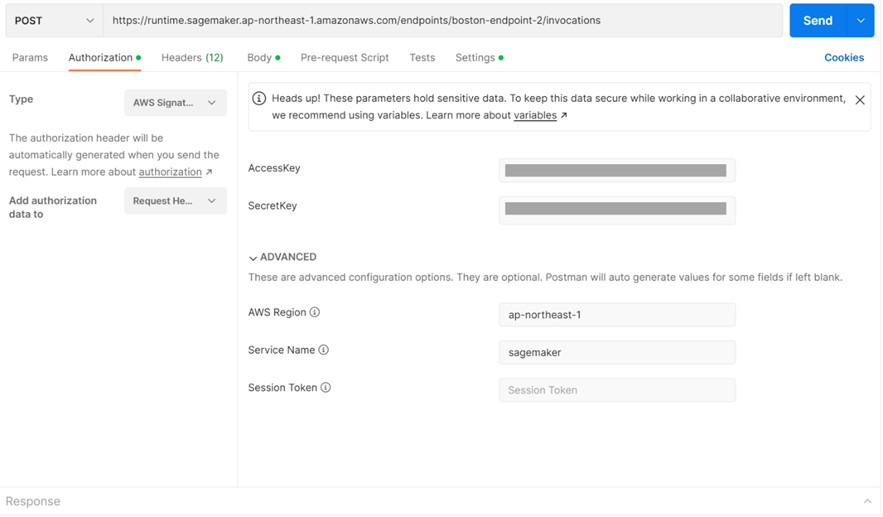Image resolution: width=883 pixels, height=517 pixels.
Task: Open the Body tab
Action: click(260, 58)
